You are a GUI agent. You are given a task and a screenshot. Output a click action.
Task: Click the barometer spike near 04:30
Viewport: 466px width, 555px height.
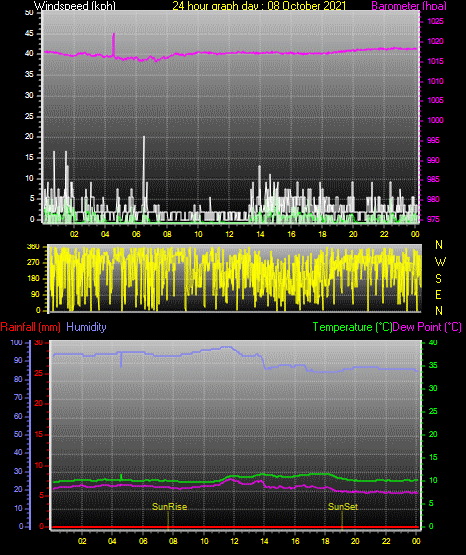(114, 44)
